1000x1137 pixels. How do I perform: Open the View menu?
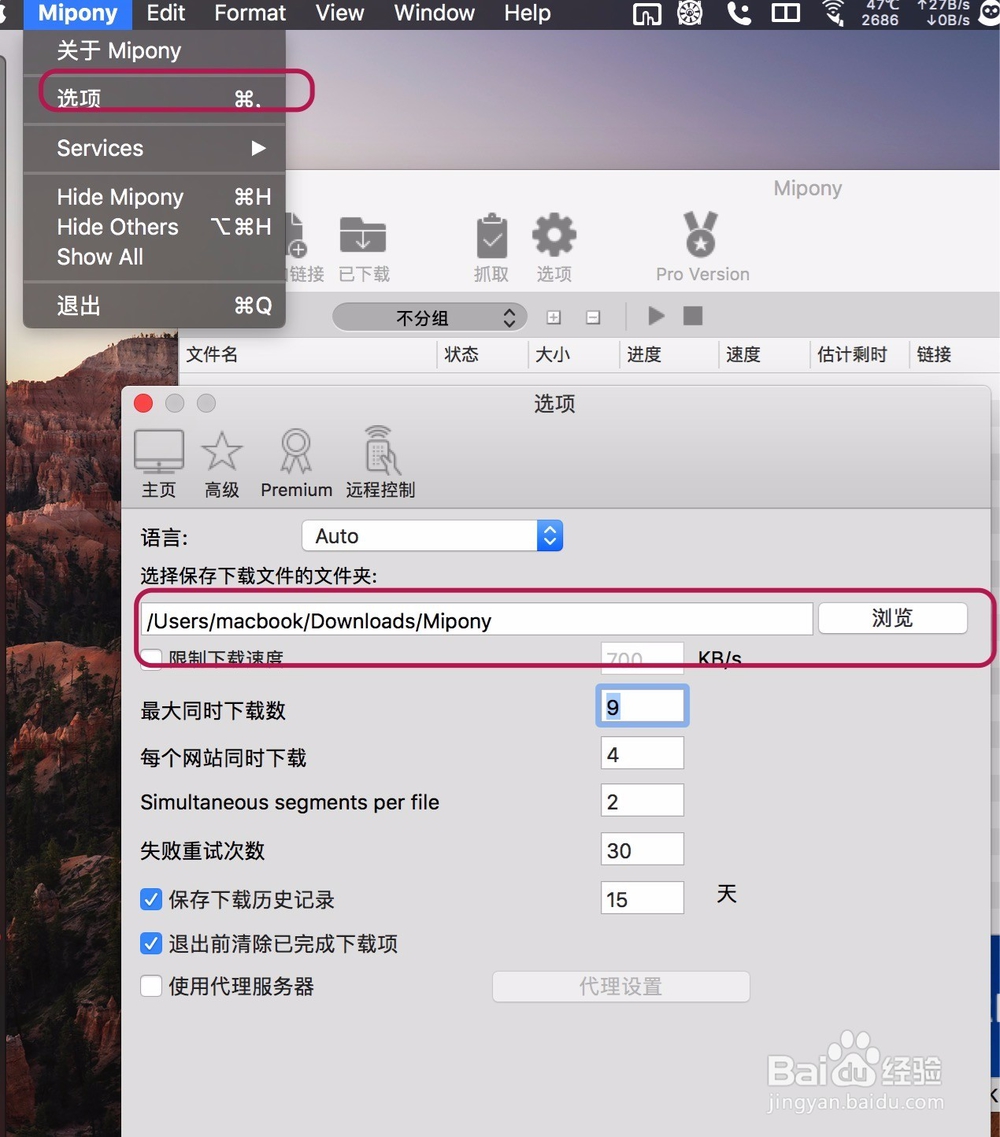pyautogui.click(x=339, y=13)
